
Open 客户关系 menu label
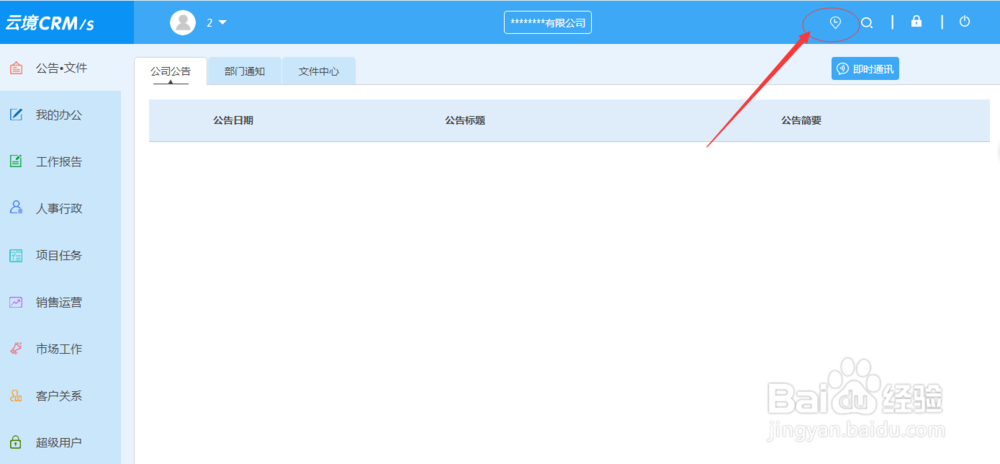[59, 396]
